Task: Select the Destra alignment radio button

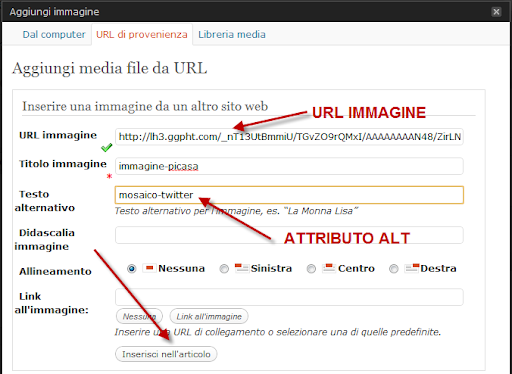Action: pyautogui.click(x=394, y=269)
